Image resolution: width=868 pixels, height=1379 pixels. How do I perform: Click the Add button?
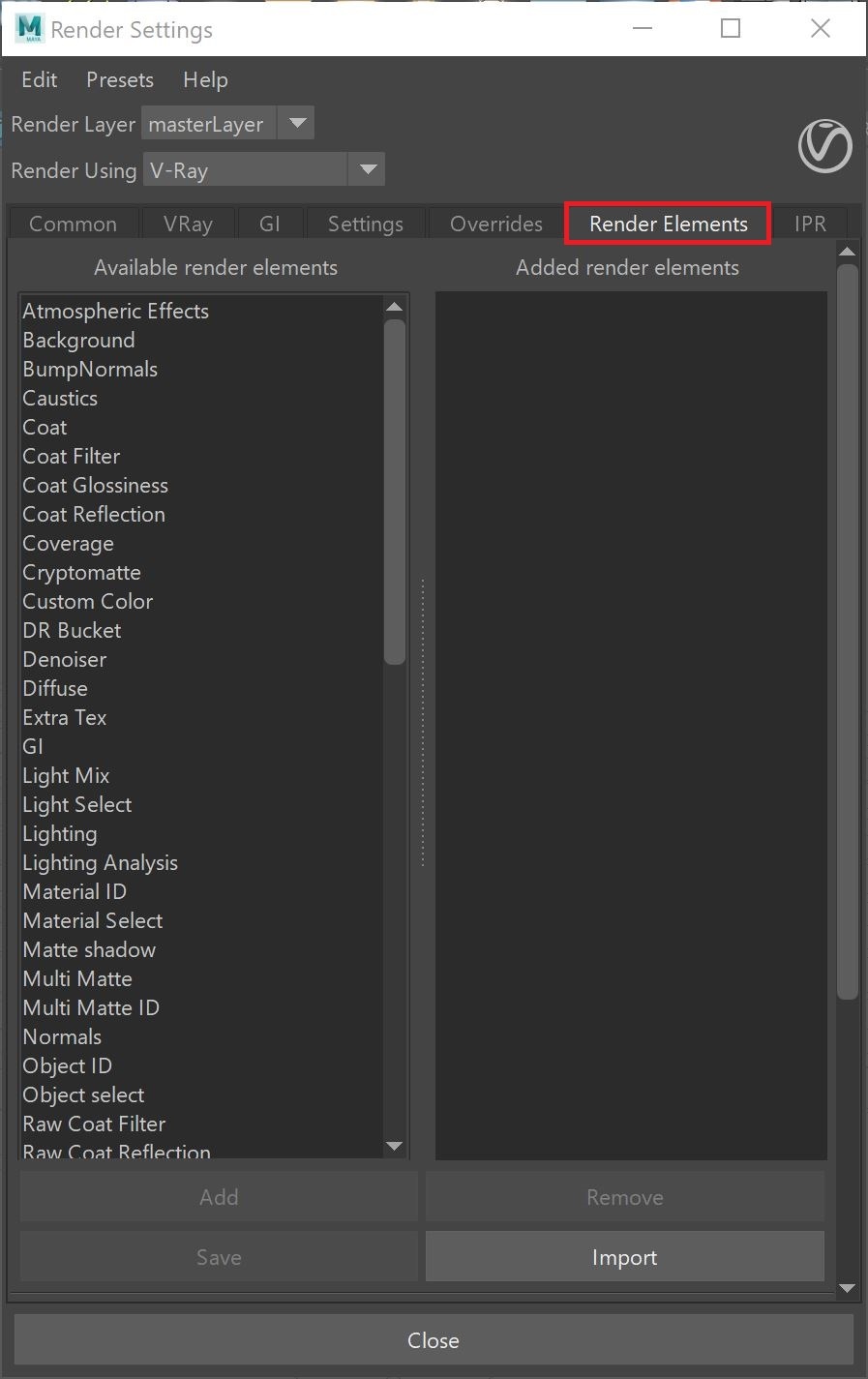pyautogui.click(x=219, y=1197)
